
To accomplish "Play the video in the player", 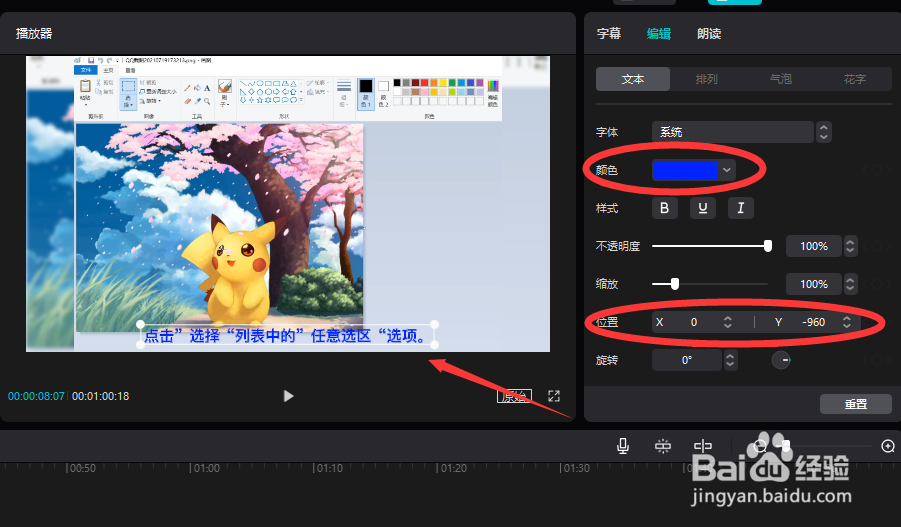I will click(288, 396).
